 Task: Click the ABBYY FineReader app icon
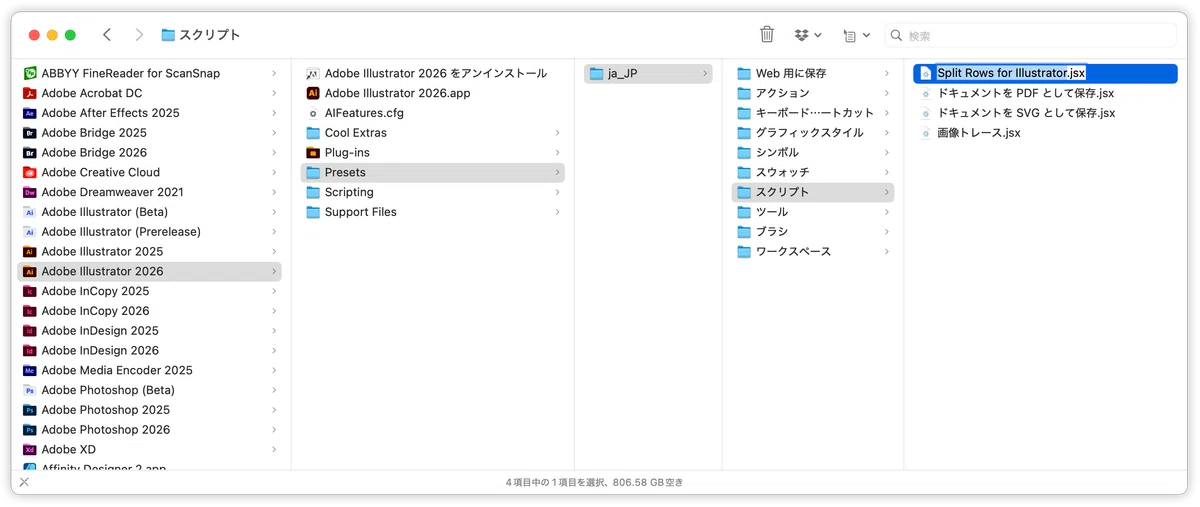(x=30, y=73)
